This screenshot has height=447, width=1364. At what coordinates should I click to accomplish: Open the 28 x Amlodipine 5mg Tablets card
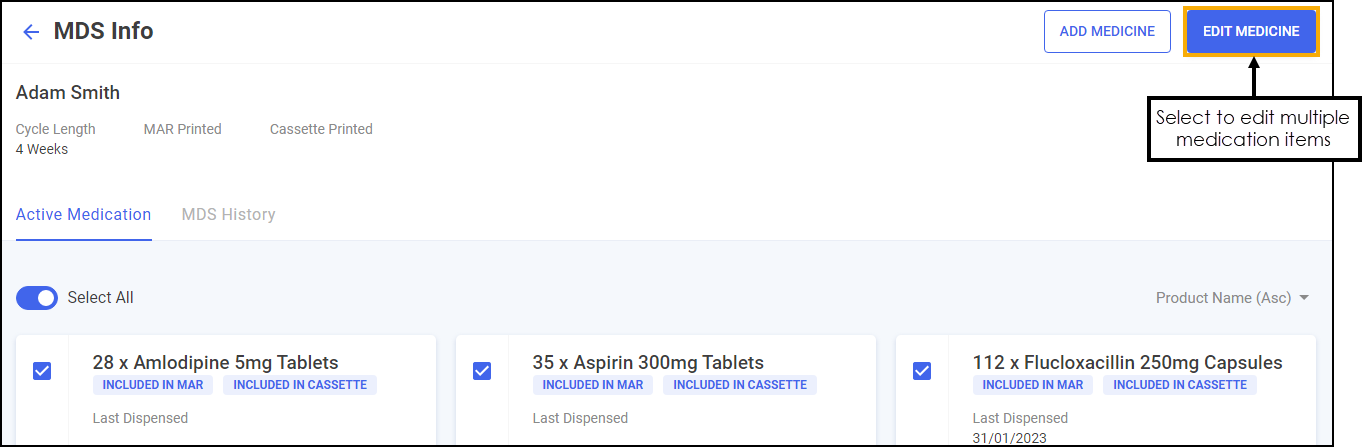[215, 363]
